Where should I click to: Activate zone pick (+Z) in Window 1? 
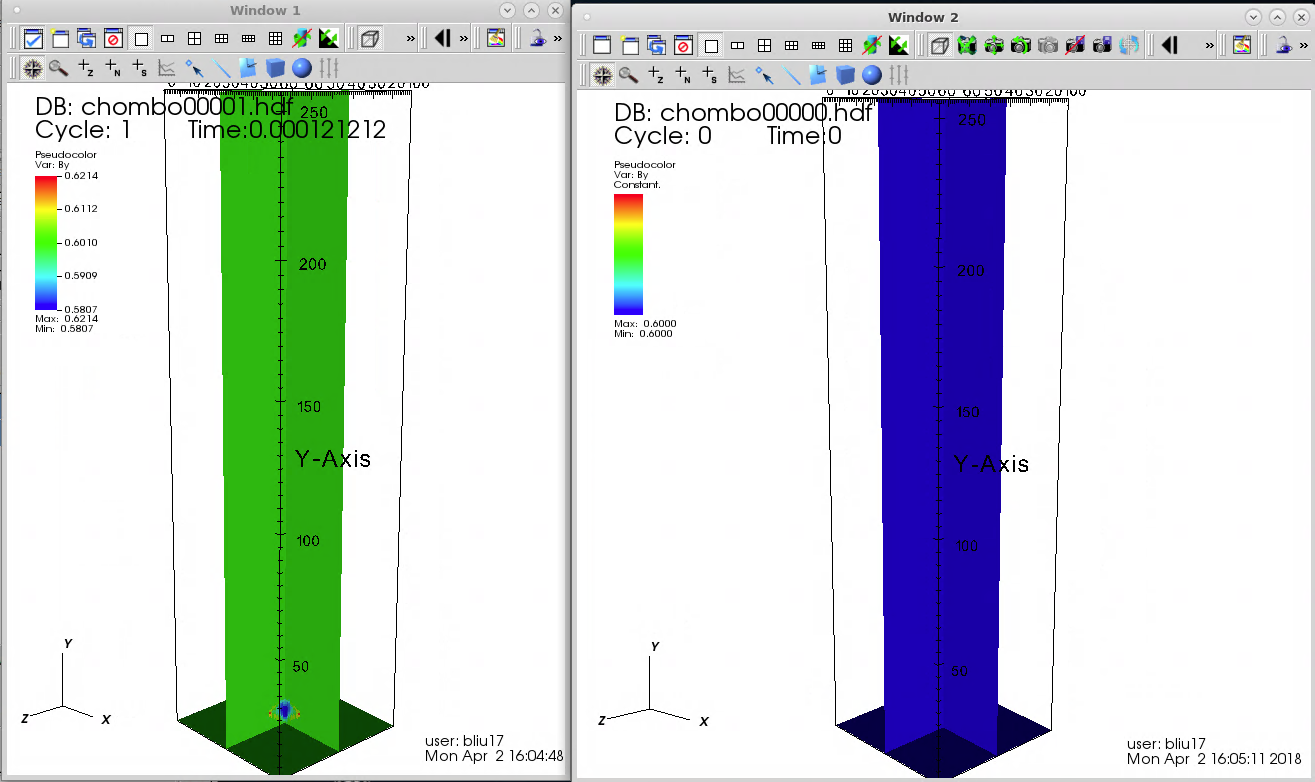point(86,68)
